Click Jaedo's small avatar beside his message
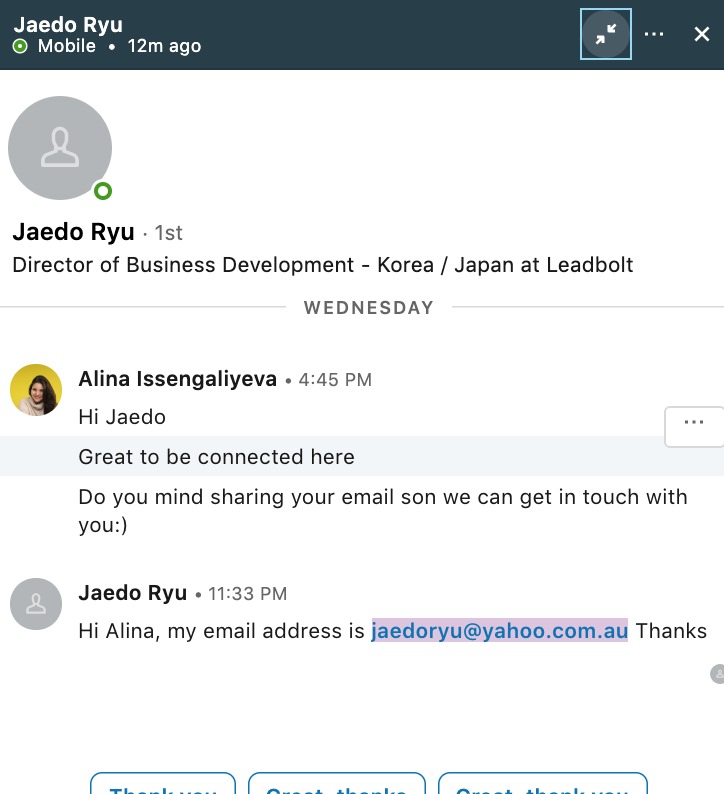This screenshot has height=794, width=724. [x=36, y=603]
